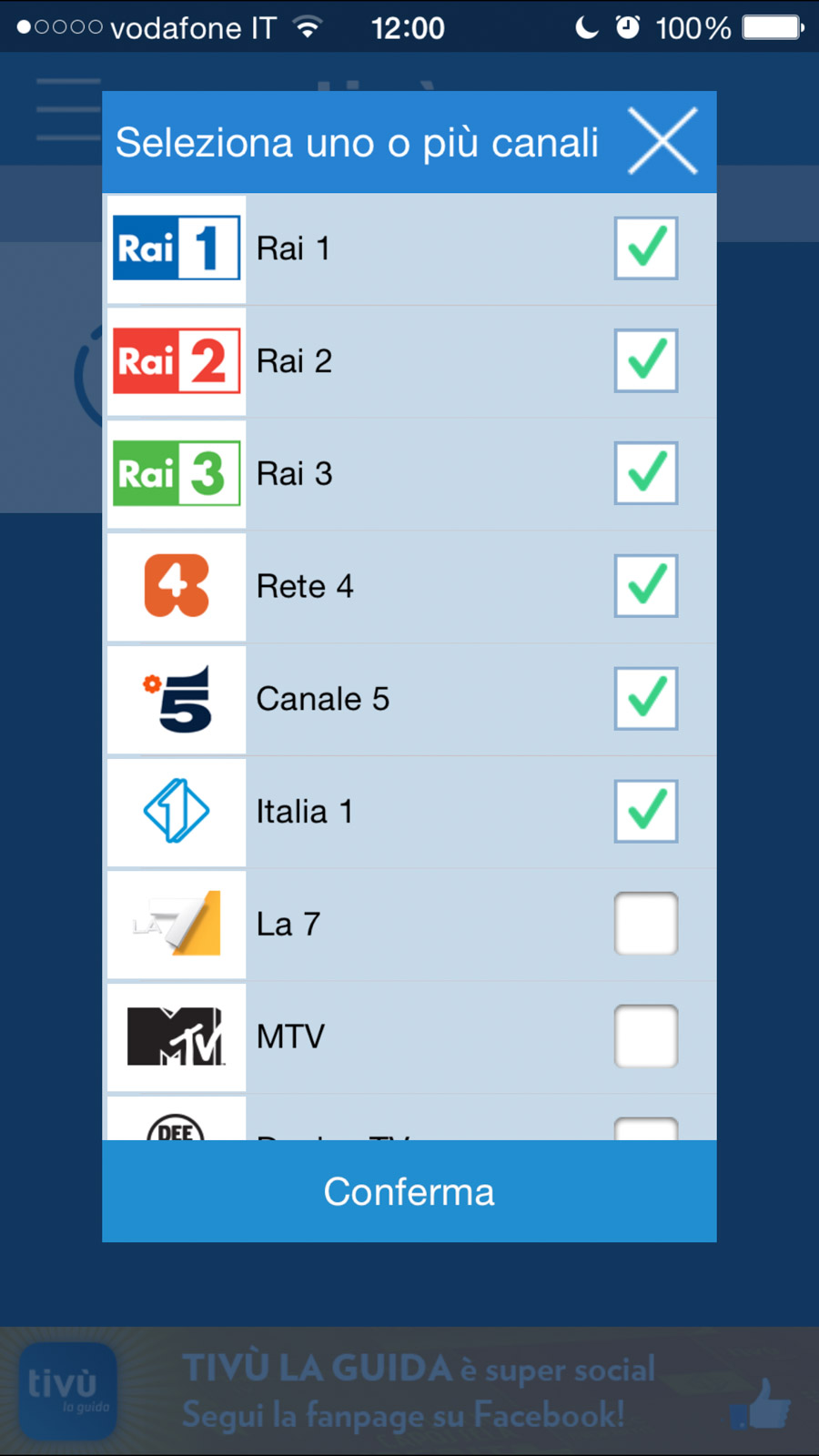Enable the La 7 checkbox
Viewport: 819px width, 1456px height.
tap(646, 924)
